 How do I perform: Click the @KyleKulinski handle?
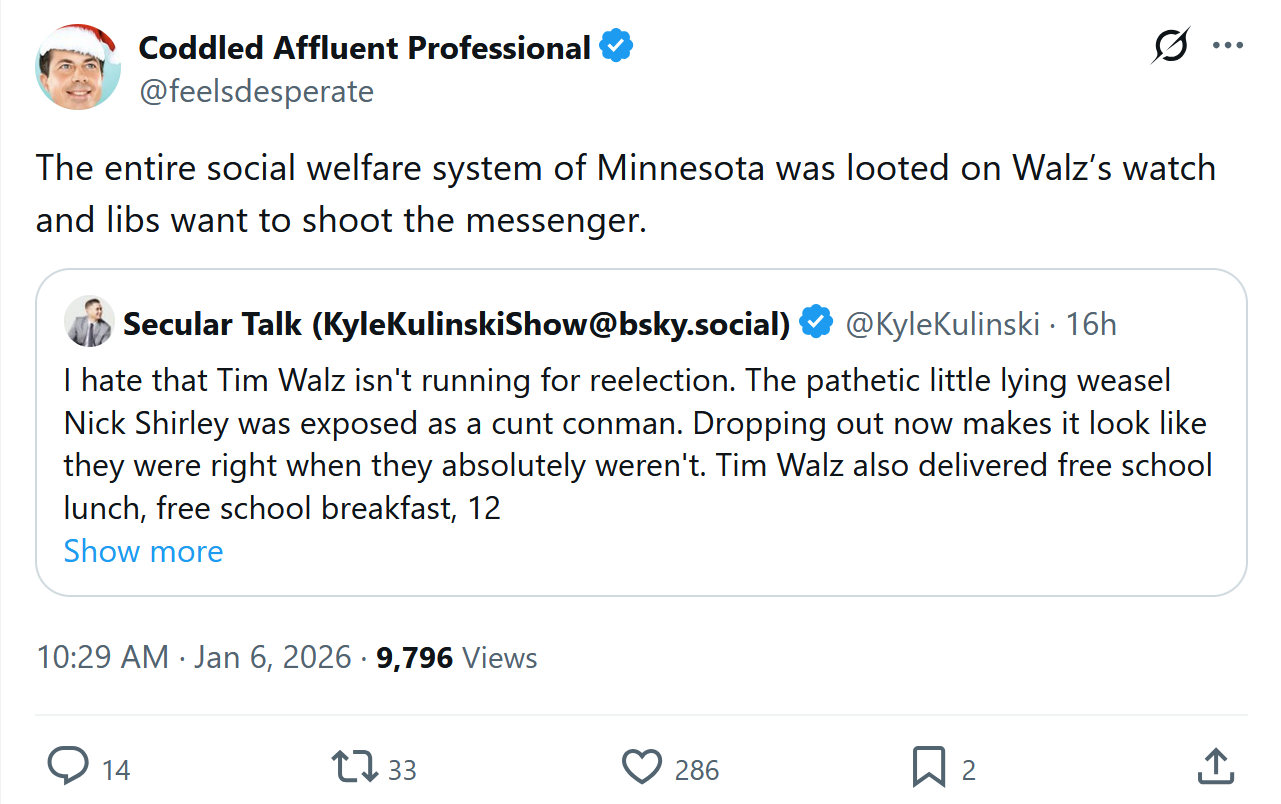click(943, 324)
